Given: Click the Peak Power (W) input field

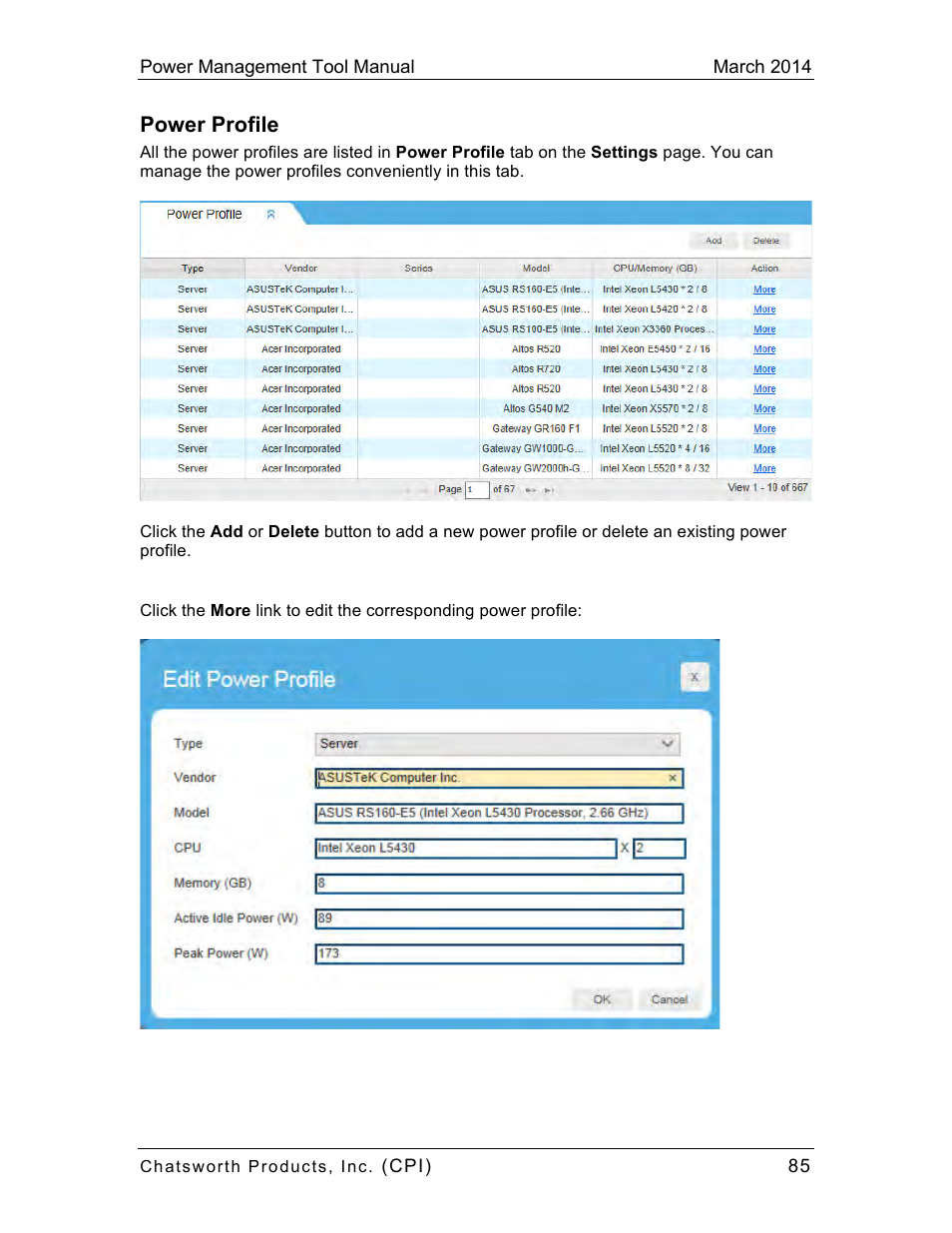Looking at the screenshot, I should coord(499,954).
